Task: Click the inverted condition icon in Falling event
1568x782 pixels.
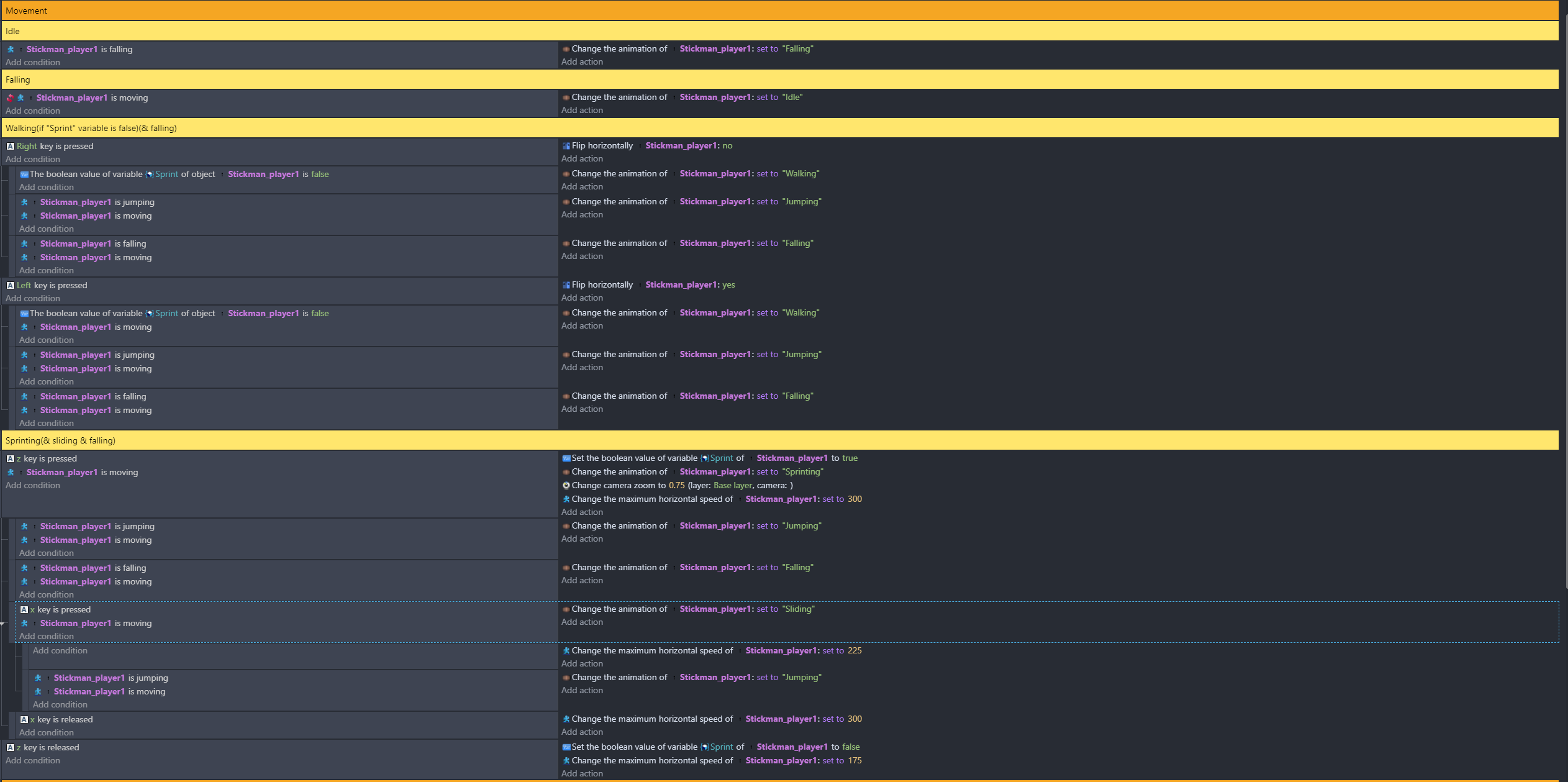Action: point(10,98)
